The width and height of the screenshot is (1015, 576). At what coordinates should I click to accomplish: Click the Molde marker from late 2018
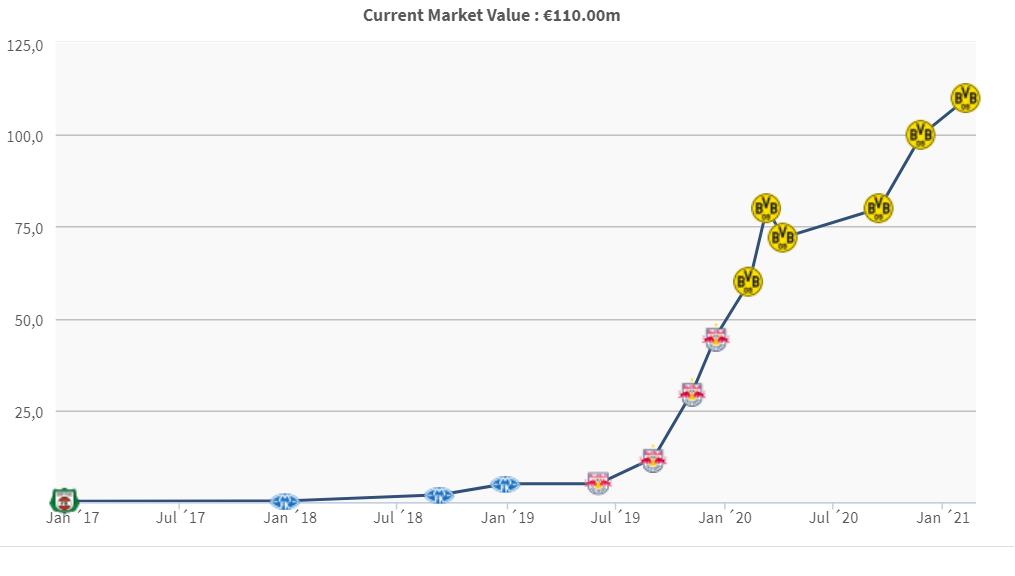tap(439, 495)
